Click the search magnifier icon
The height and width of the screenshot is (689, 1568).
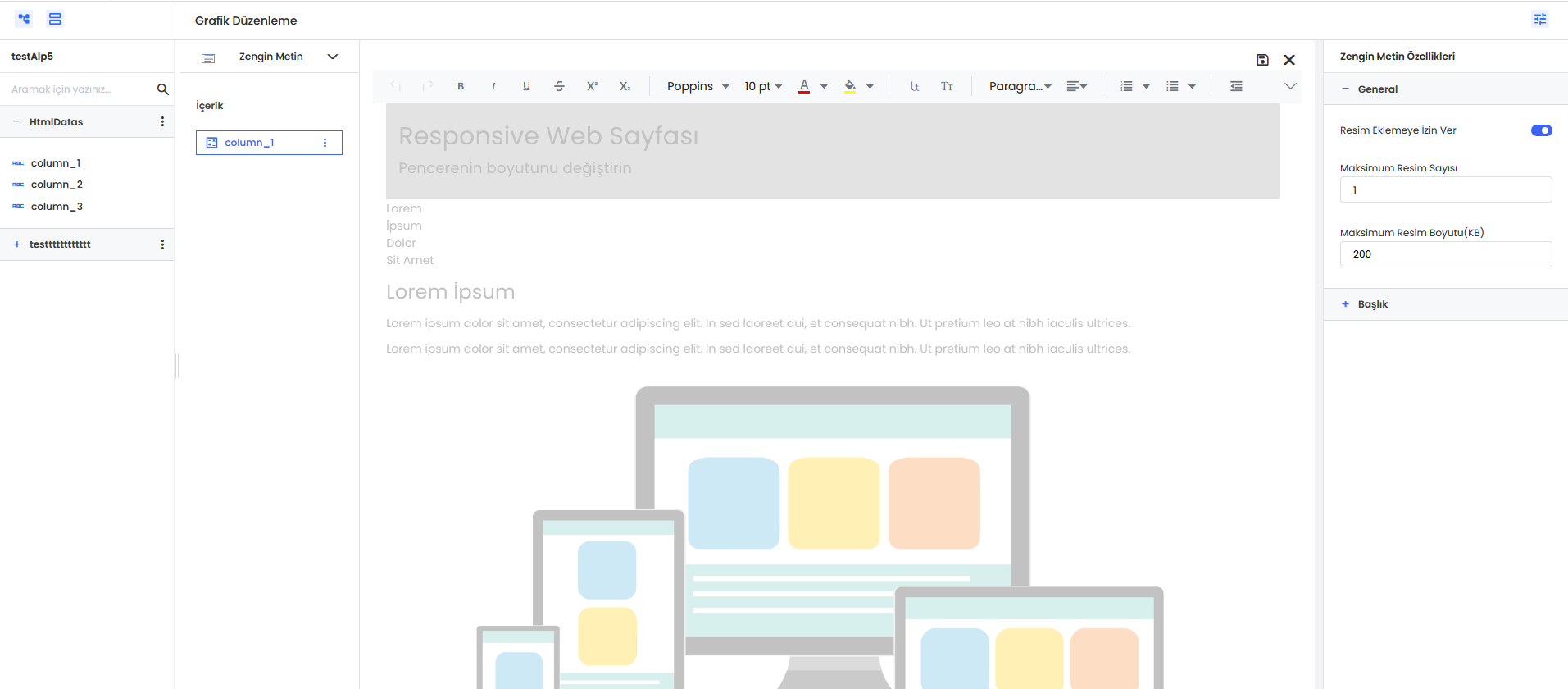click(x=162, y=89)
